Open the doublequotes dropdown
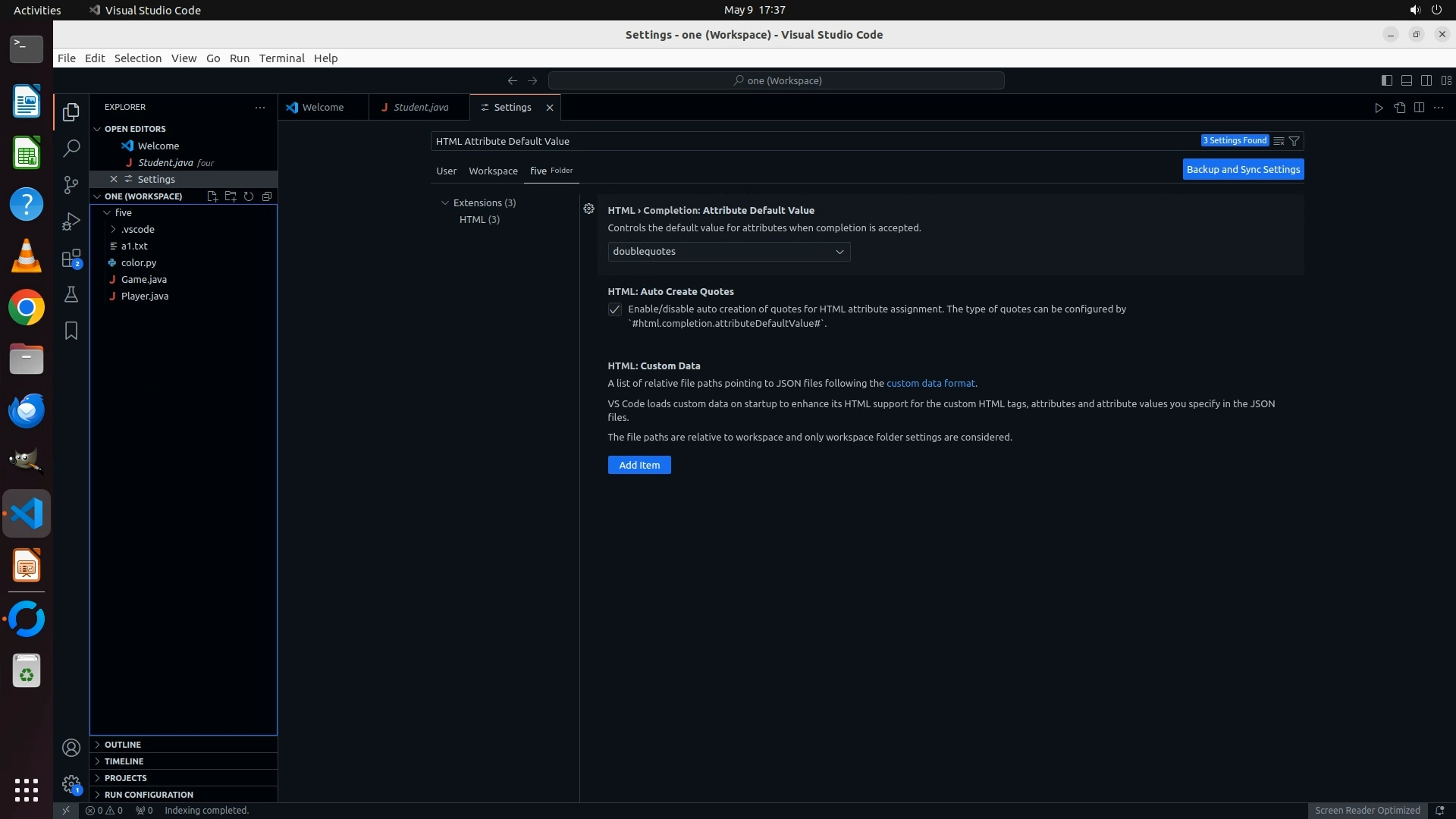The image size is (1456, 819). click(x=728, y=252)
